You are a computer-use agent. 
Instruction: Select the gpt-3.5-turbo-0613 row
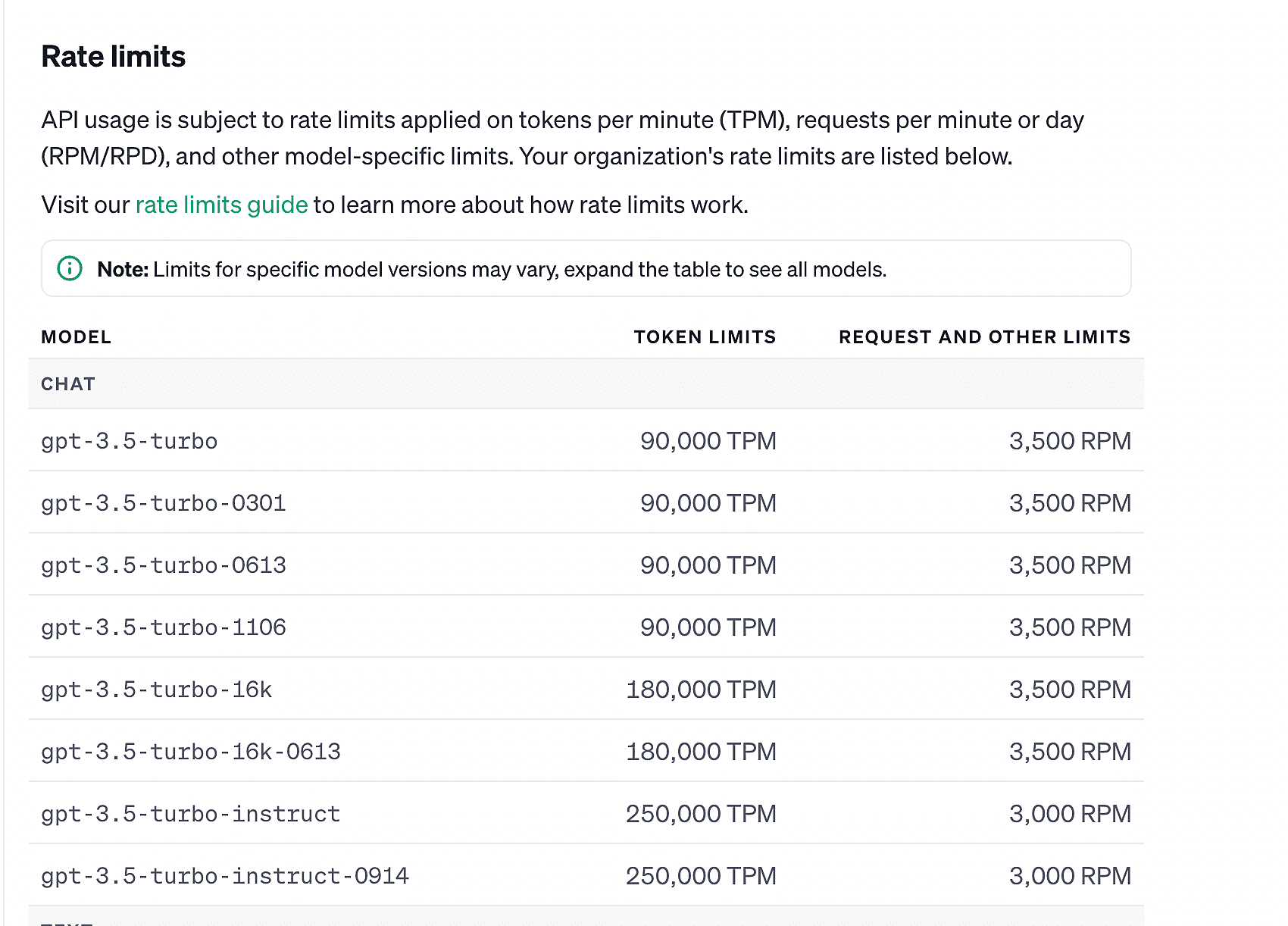(586, 565)
